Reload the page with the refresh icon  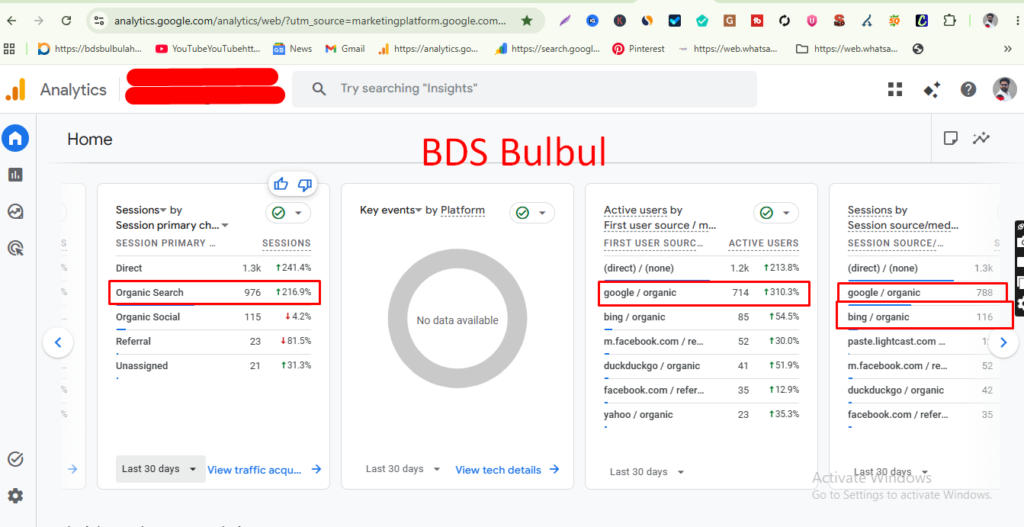[x=66, y=21]
